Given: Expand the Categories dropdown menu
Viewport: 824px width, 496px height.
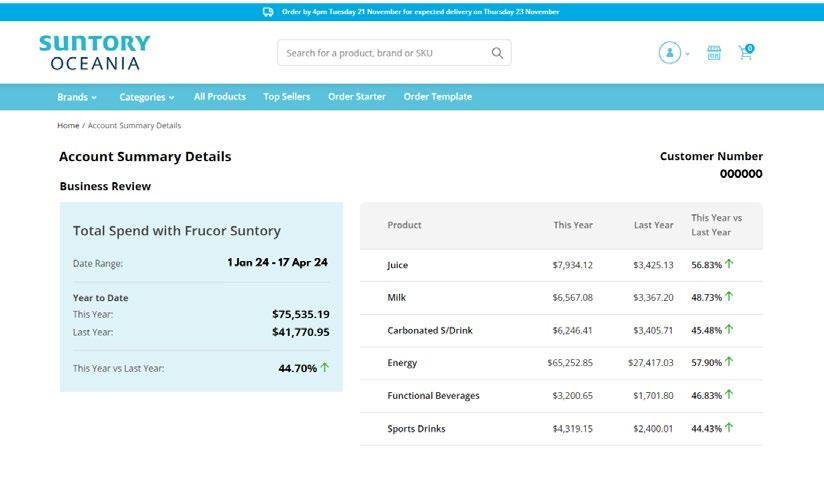Looking at the screenshot, I should tap(147, 97).
